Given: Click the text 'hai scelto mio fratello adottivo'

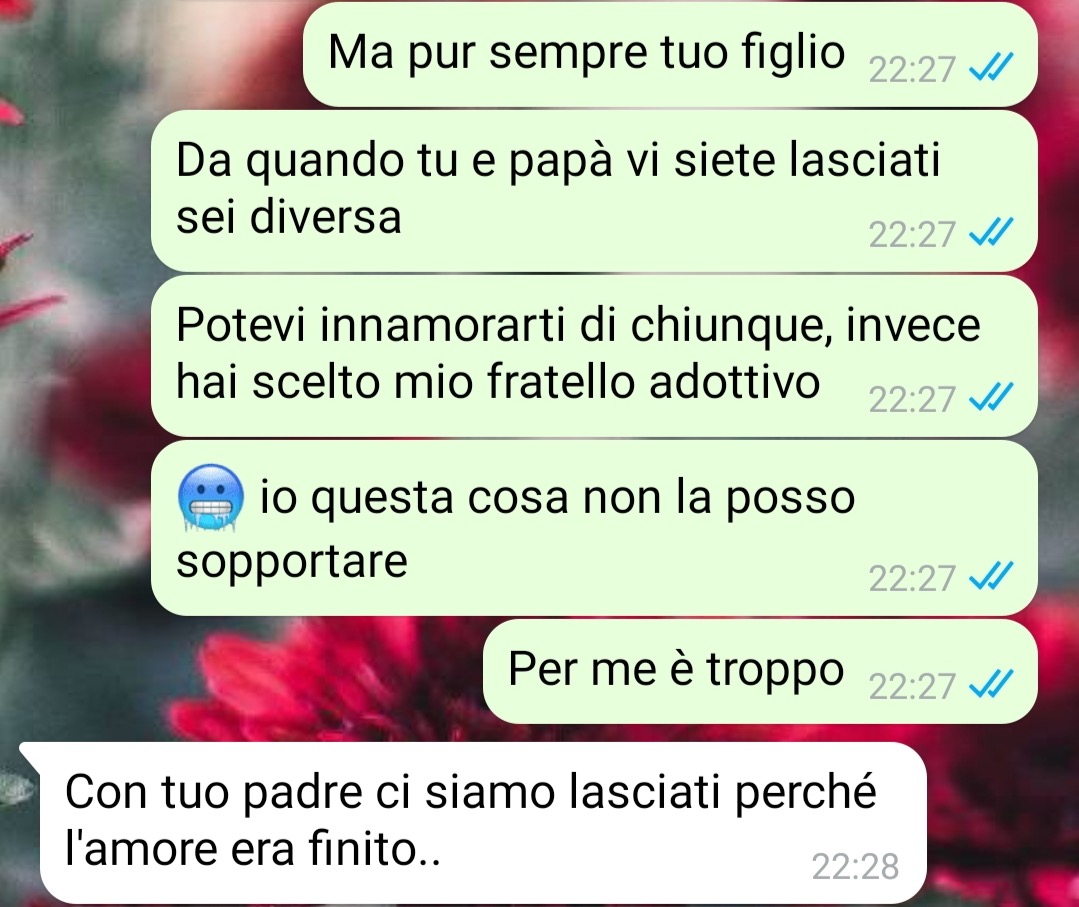Looking at the screenshot, I should coord(498,381).
